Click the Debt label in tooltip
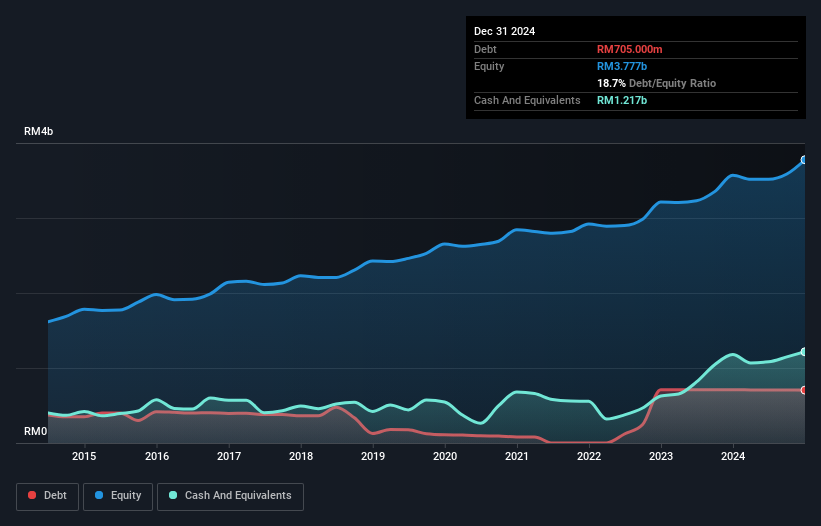 tap(485, 49)
